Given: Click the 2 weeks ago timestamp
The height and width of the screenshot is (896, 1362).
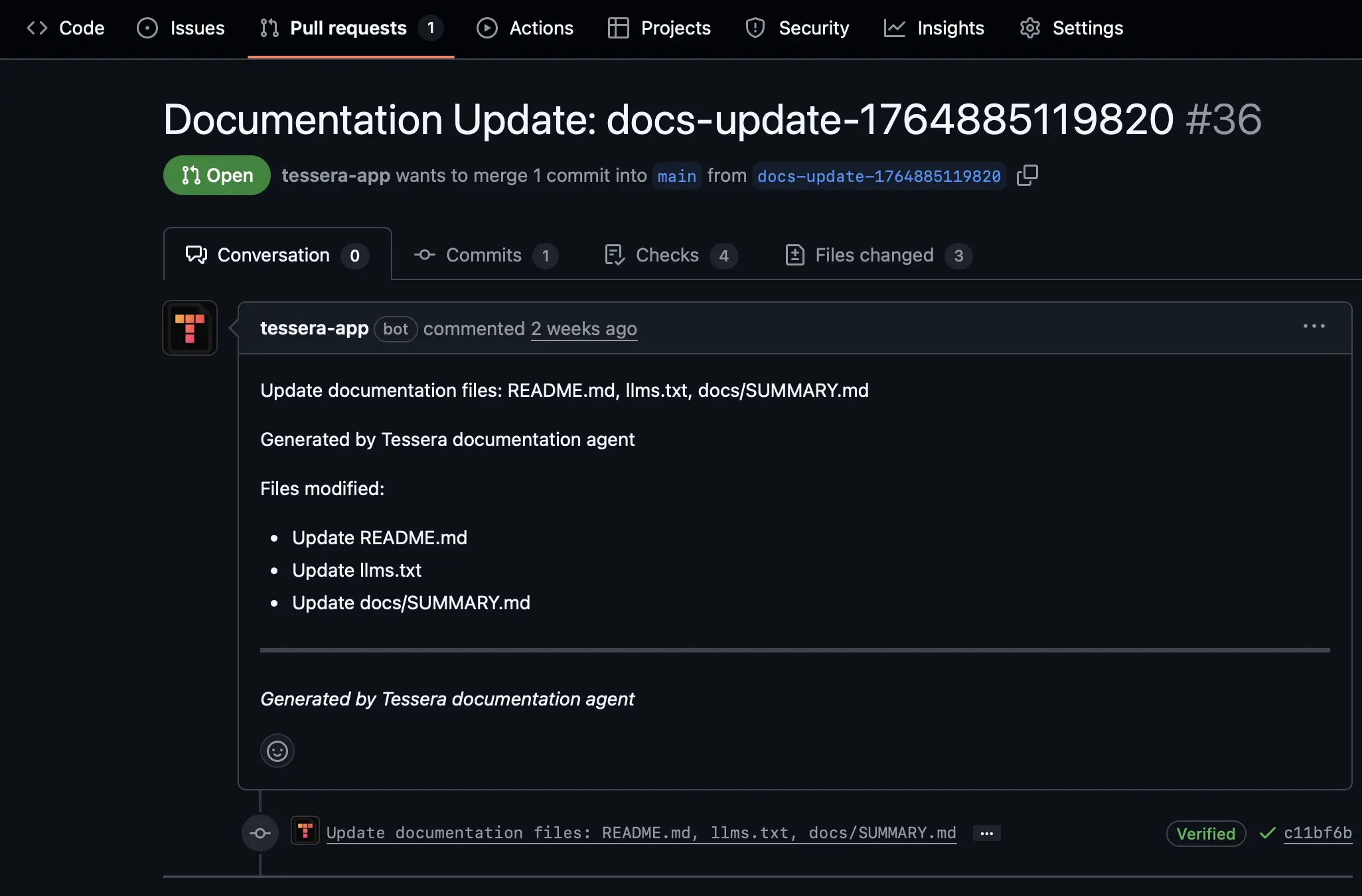Looking at the screenshot, I should [x=583, y=329].
